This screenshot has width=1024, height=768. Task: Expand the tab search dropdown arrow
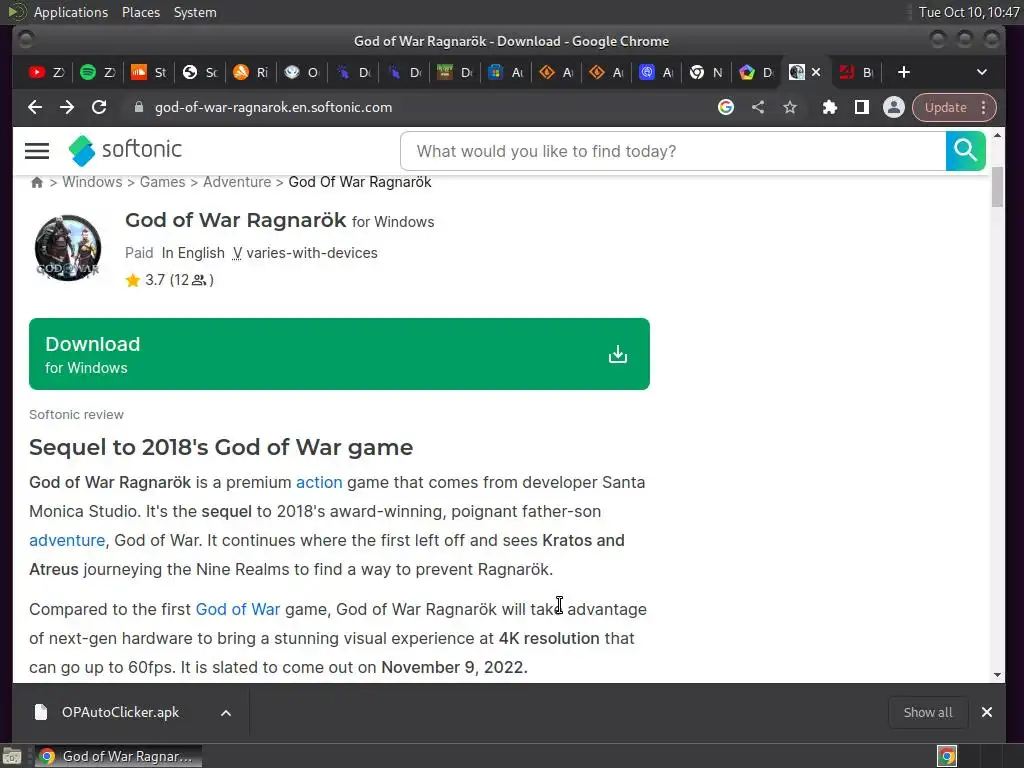(x=982, y=72)
